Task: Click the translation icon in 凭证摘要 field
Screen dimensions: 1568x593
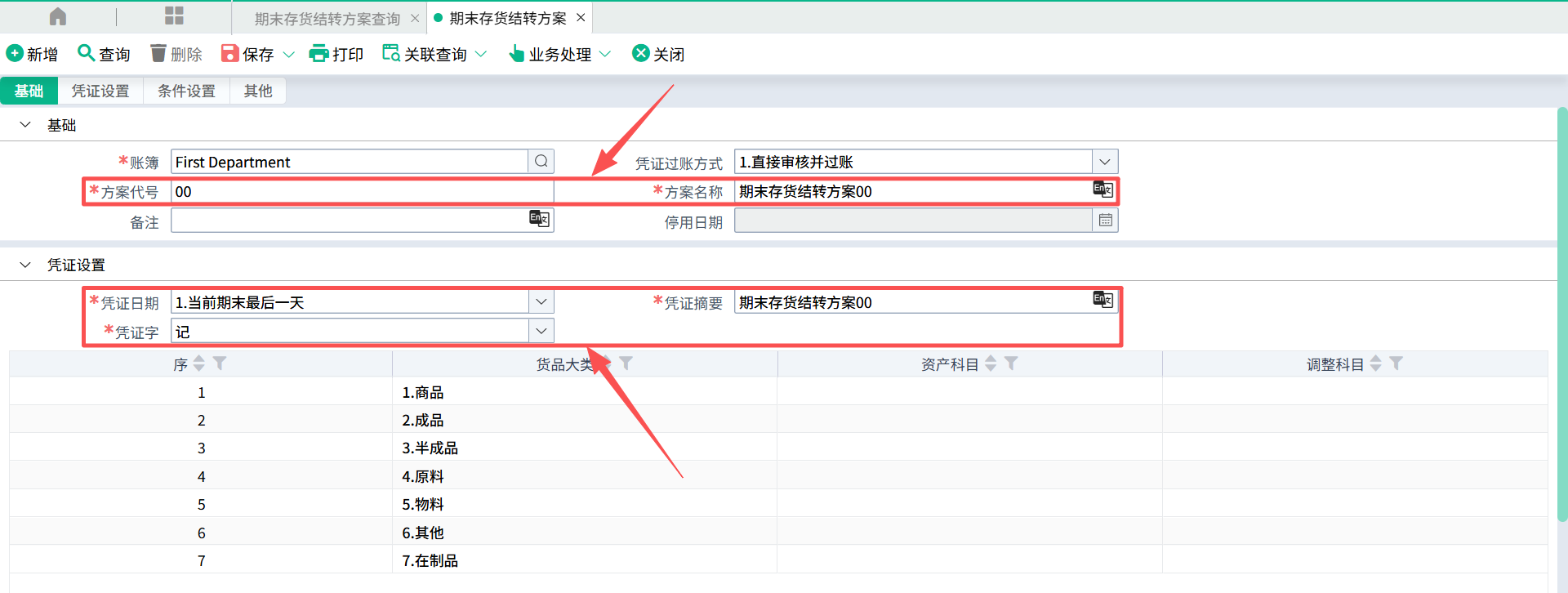Action: point(1102,300)
